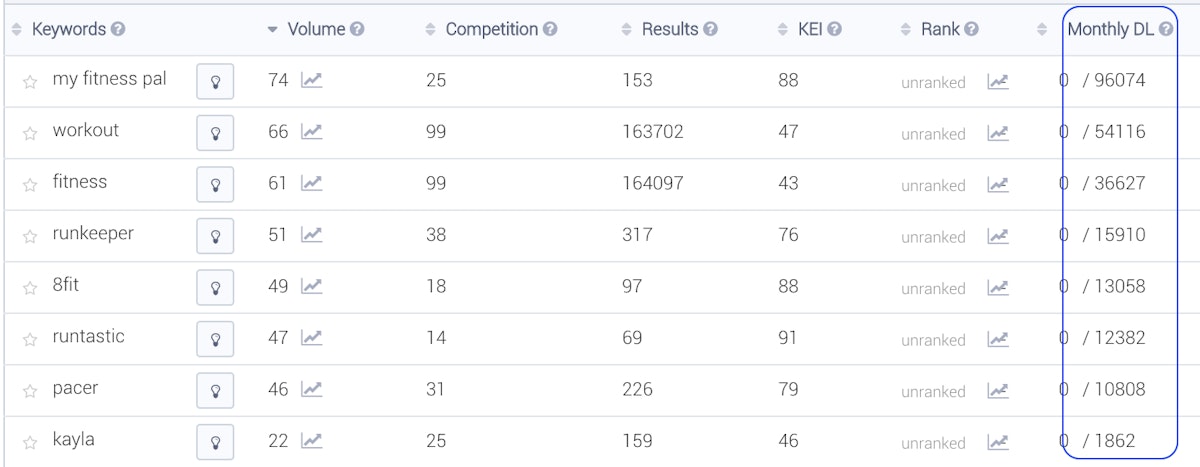This screenshot has width=1200, height=467.
Task: Click Monthly DL value for 'fitness' row
Action: pos(1113,184)
